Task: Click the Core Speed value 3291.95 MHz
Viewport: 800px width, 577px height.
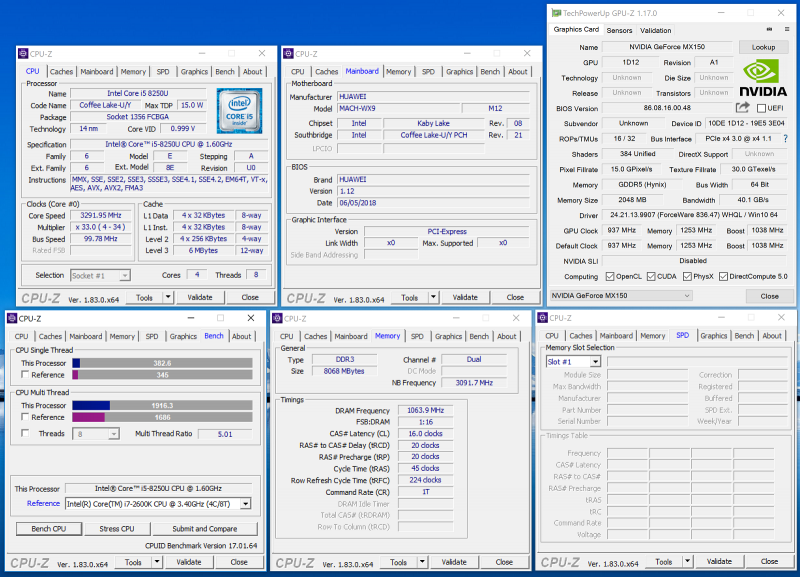Action: pyautogui.click(x=101, y=215)
